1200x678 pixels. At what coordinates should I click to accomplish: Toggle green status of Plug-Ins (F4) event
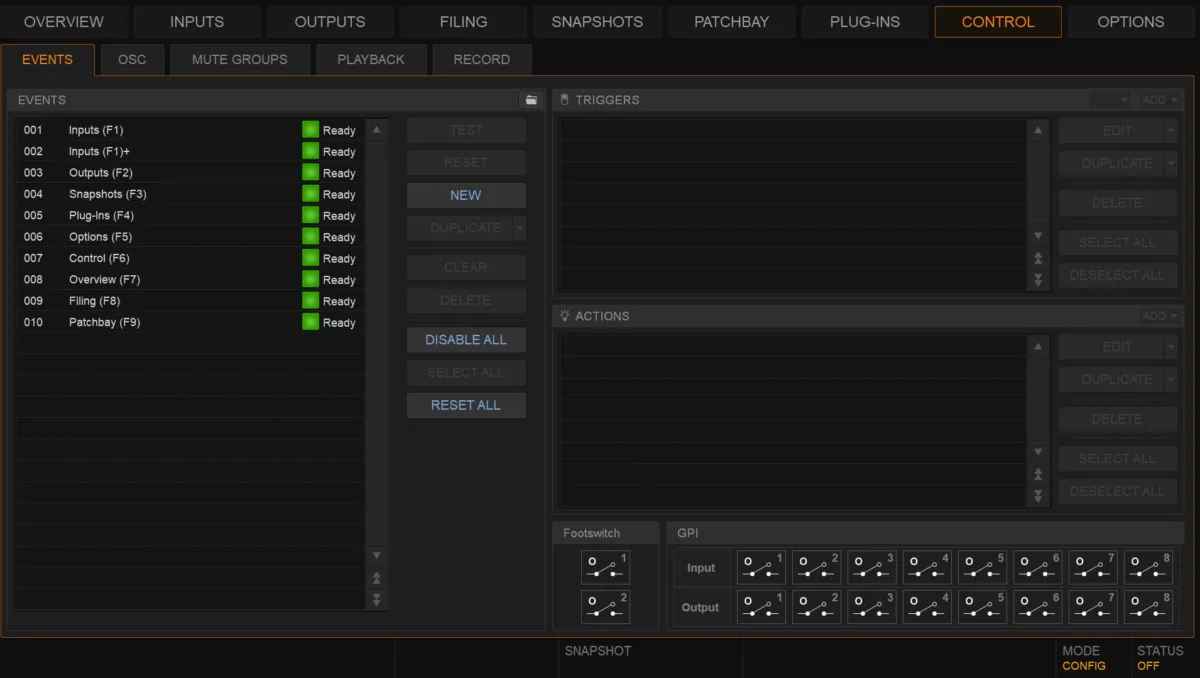(x=310, y=215)
